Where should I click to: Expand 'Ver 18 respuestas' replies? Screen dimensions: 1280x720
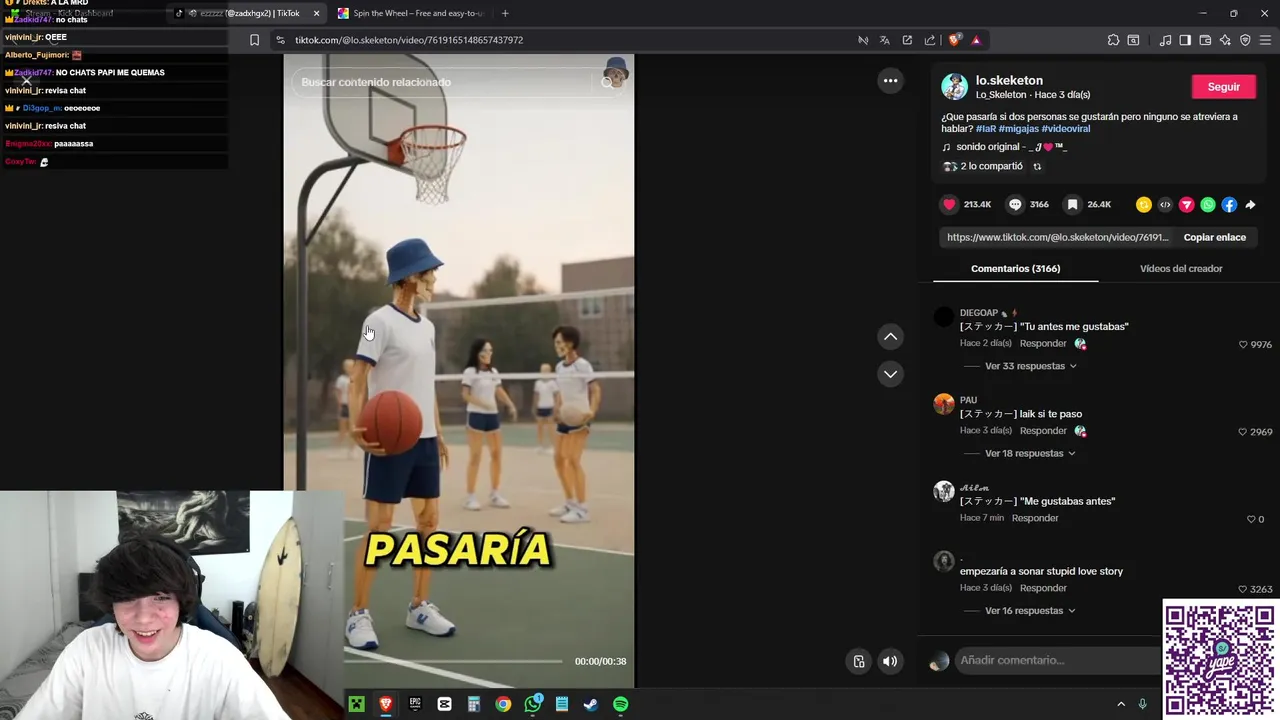1030,453
